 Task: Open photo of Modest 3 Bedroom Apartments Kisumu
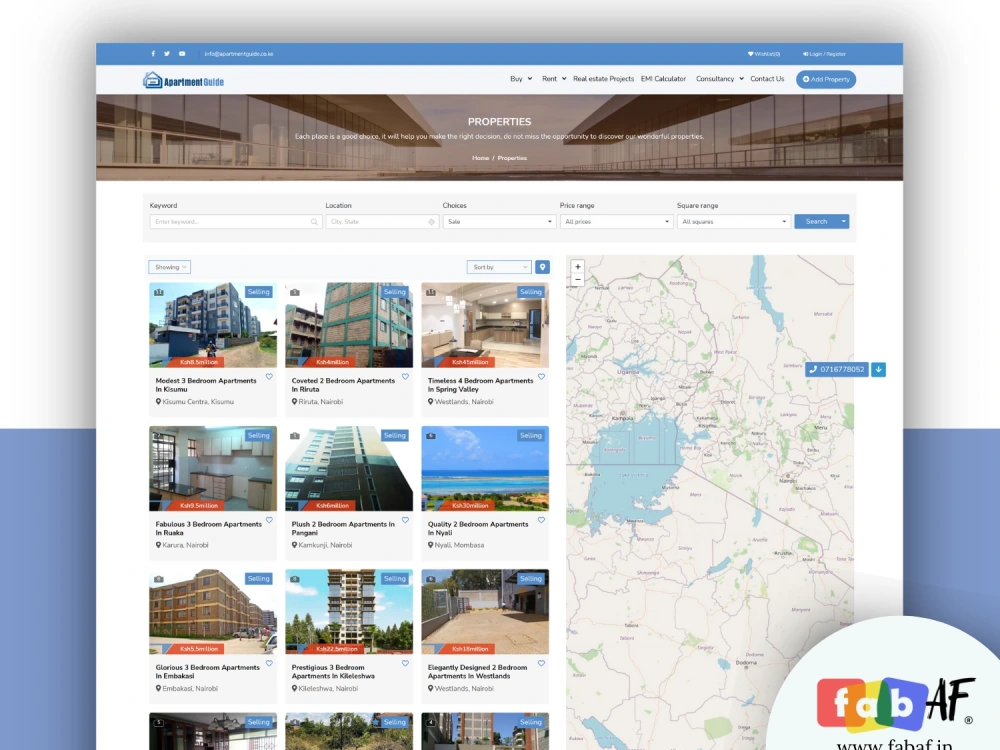click(213, 325)
